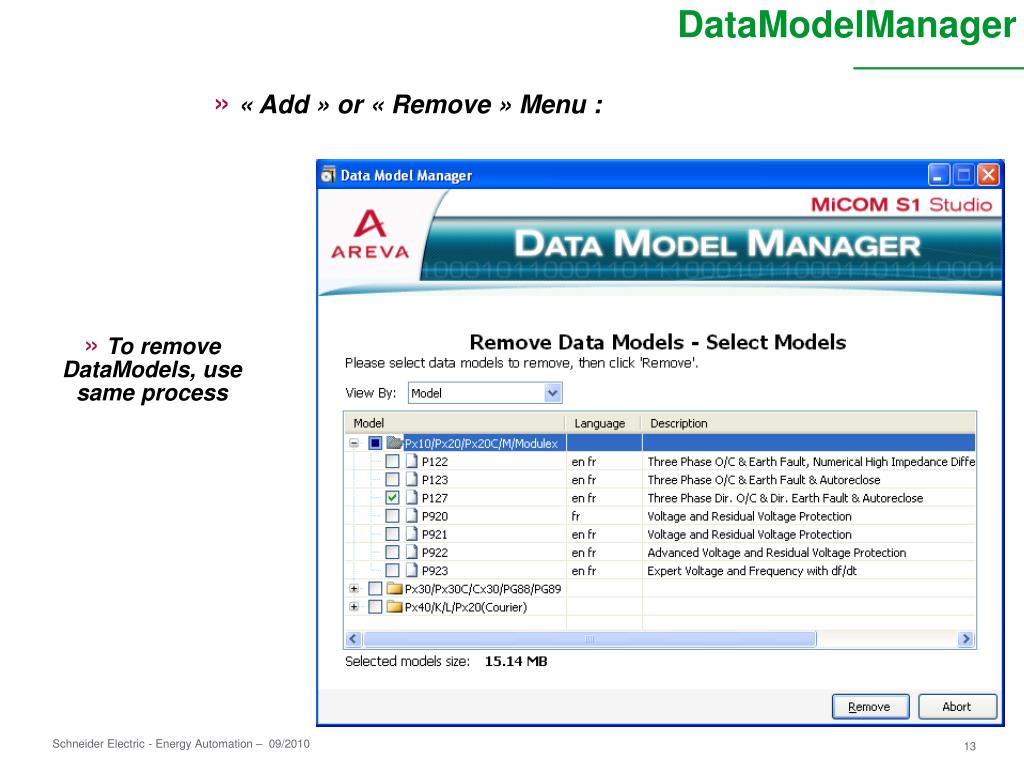Screen dimensions: 1024x768
Task: Expand the Px40/K/L/Px20(Courier) tree node
Action: point(354,607)
